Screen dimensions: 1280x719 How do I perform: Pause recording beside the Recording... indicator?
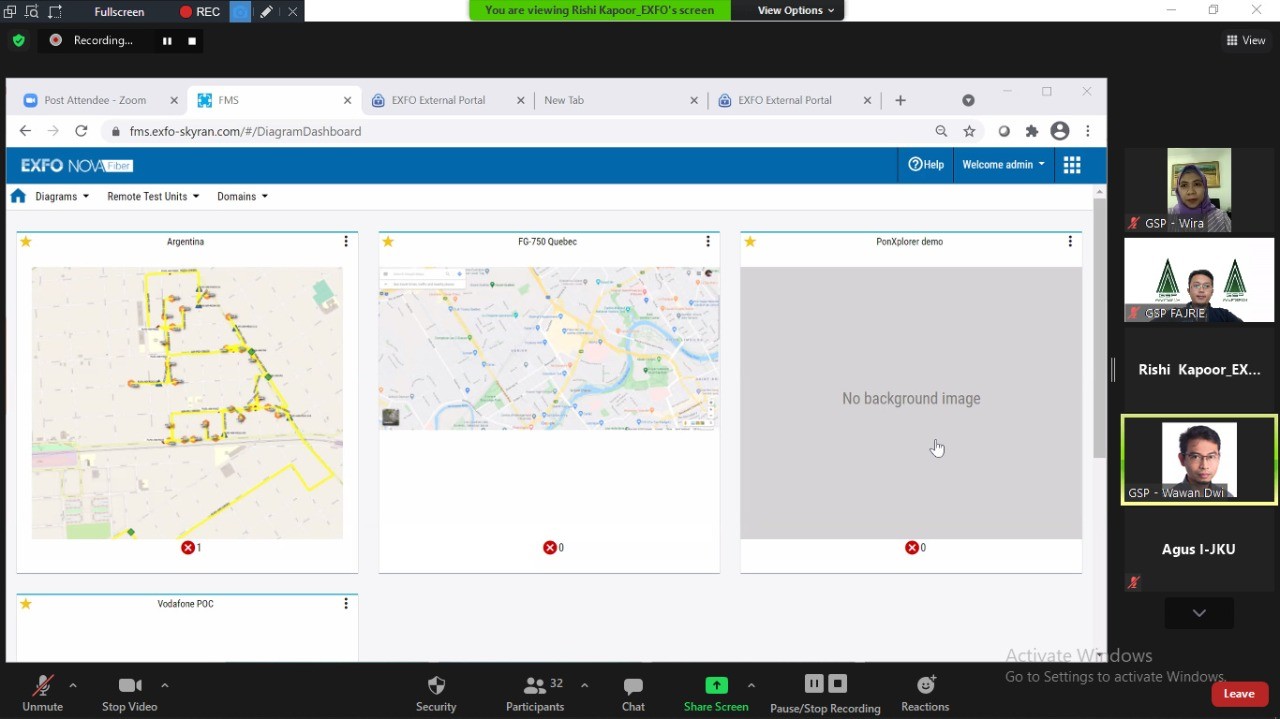click(x=167, y=41)
